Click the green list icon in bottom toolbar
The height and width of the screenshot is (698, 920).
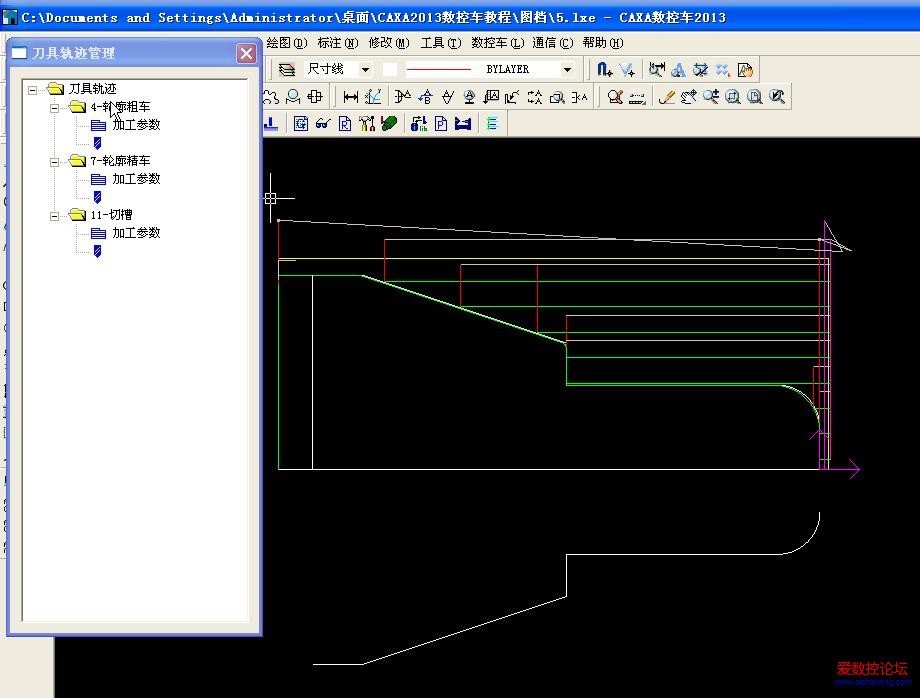click(492, 124)
